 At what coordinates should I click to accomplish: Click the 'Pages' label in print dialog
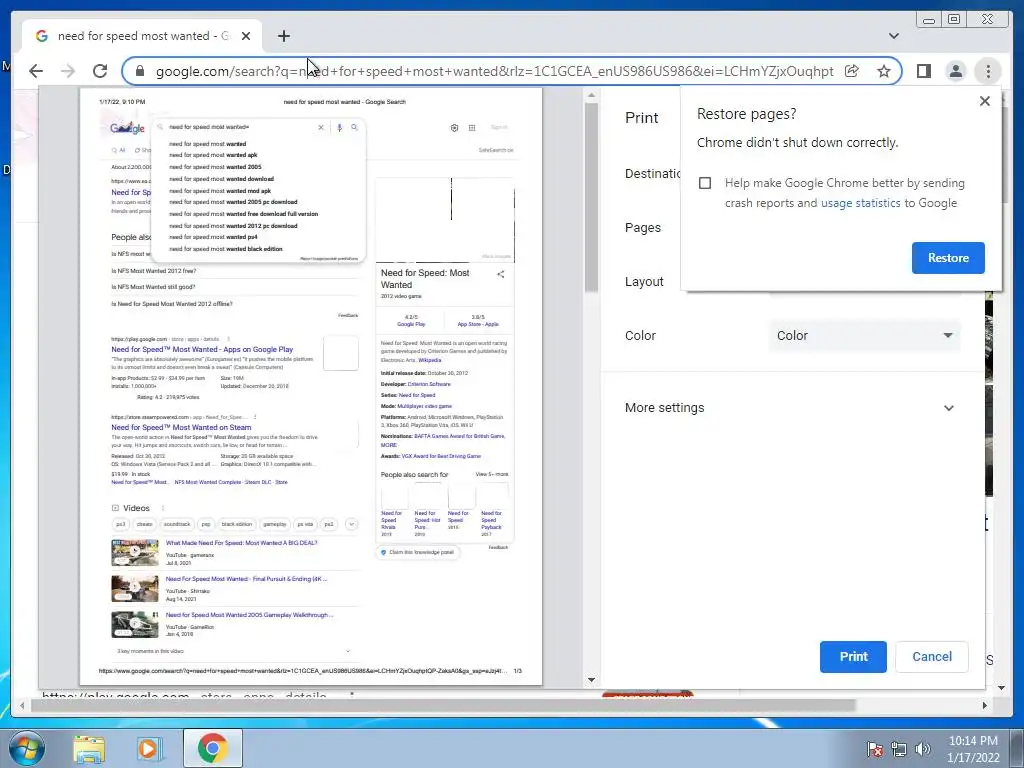(643, 227)
